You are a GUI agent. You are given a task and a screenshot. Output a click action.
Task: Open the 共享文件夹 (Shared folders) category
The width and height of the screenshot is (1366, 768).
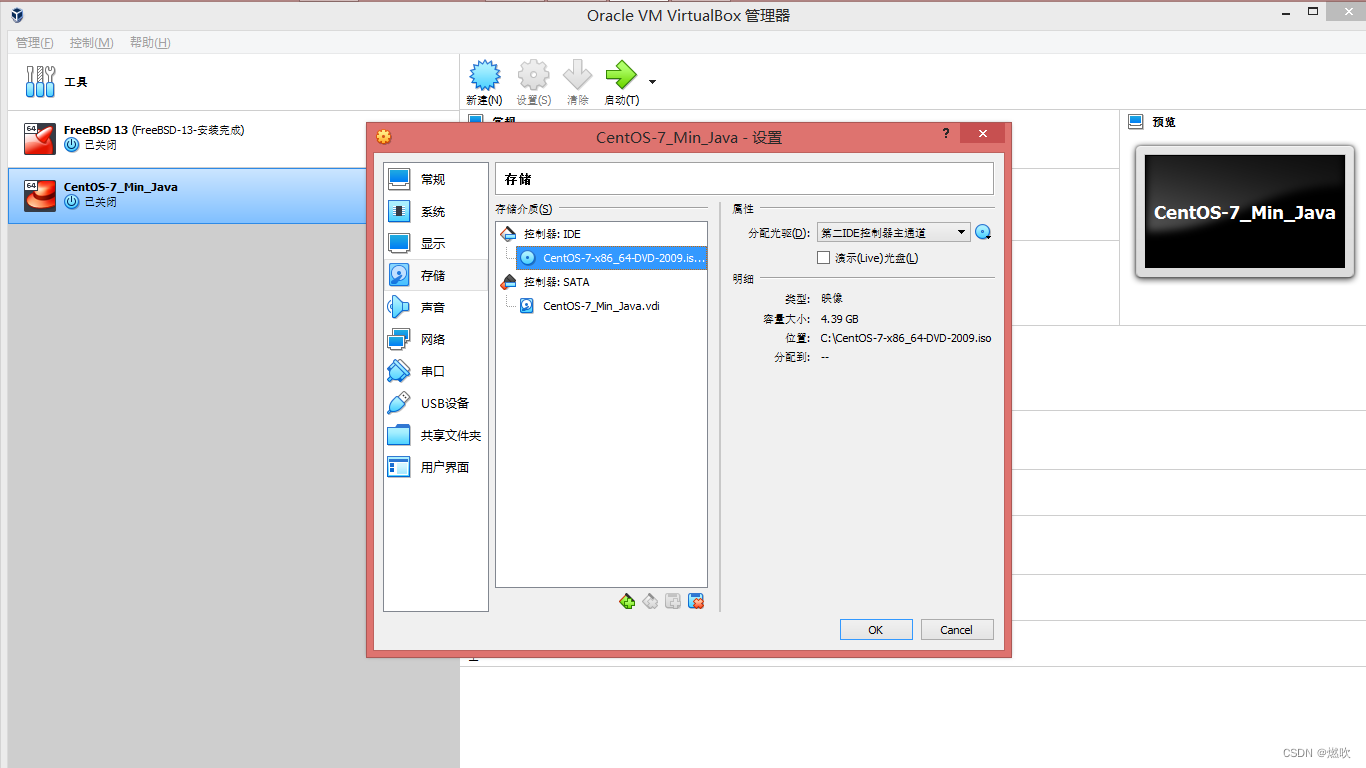click(436, 435)
